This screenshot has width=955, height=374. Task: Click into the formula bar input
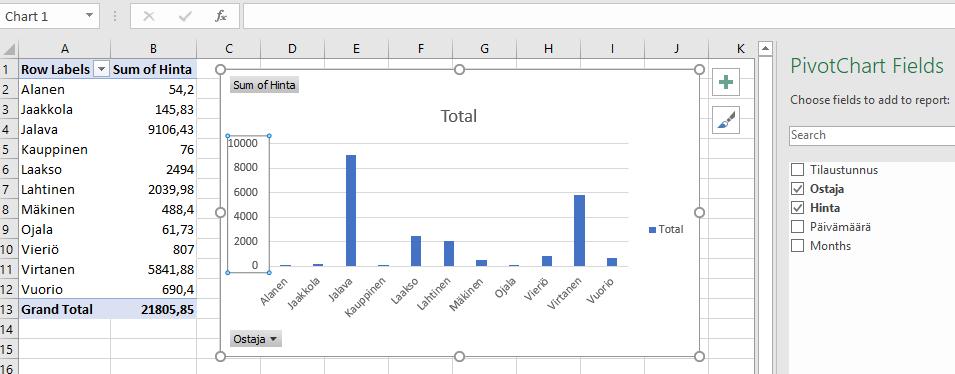[x=599, y=16]
